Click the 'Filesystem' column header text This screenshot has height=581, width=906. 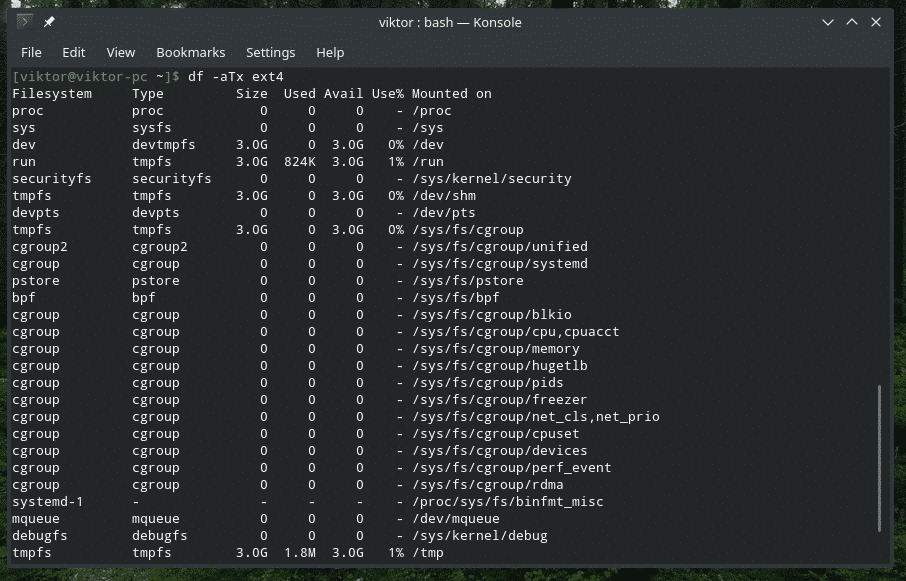point(52,94)
